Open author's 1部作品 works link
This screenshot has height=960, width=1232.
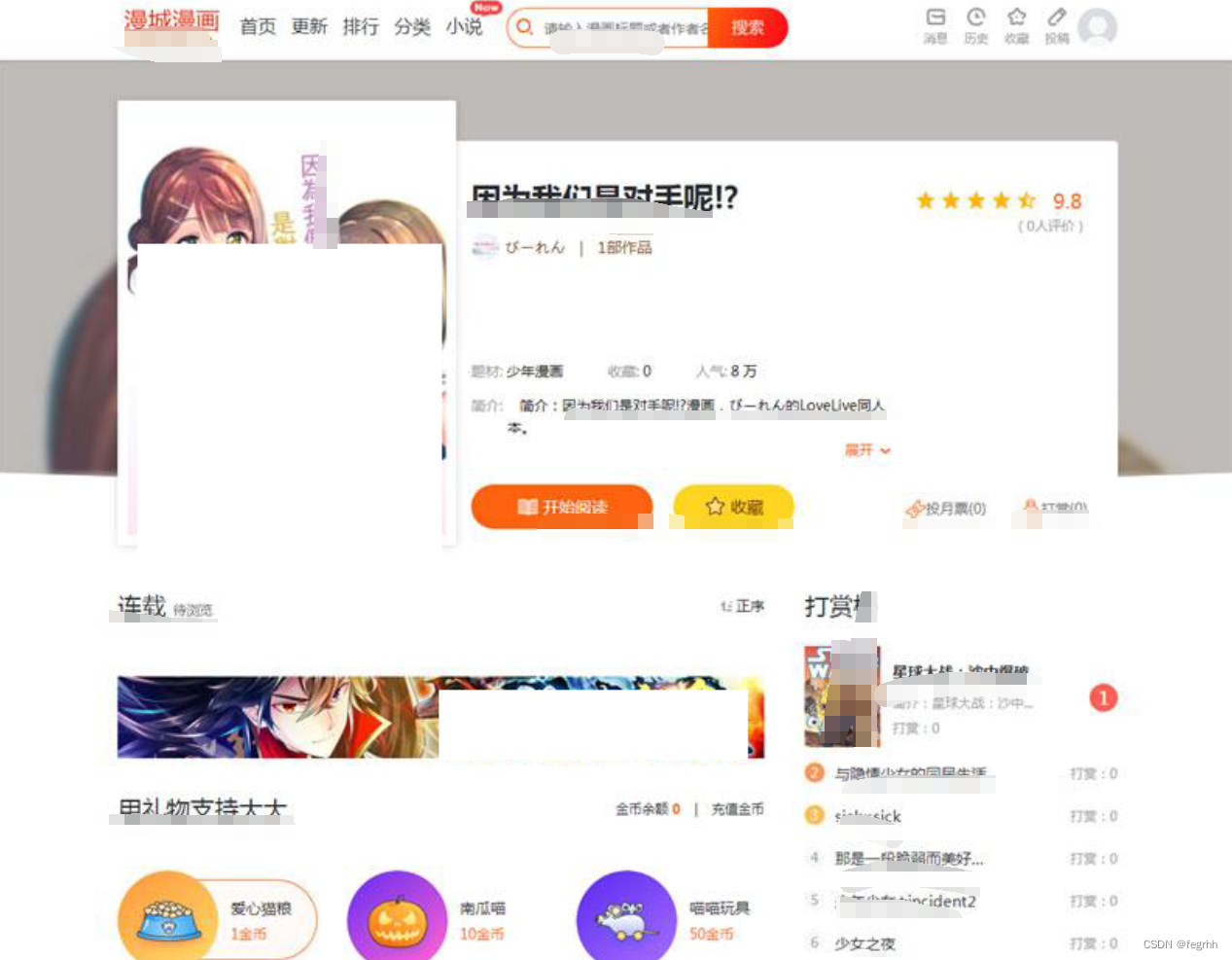click(624, 248)
